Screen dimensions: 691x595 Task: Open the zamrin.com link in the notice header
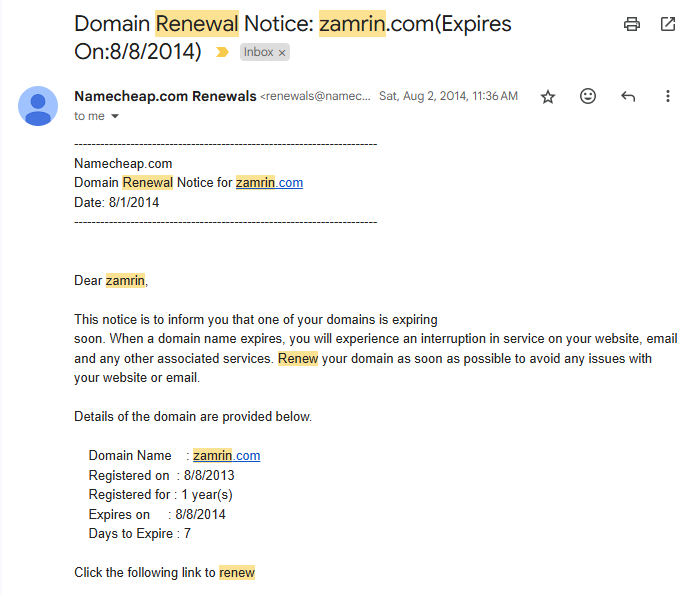269,182
